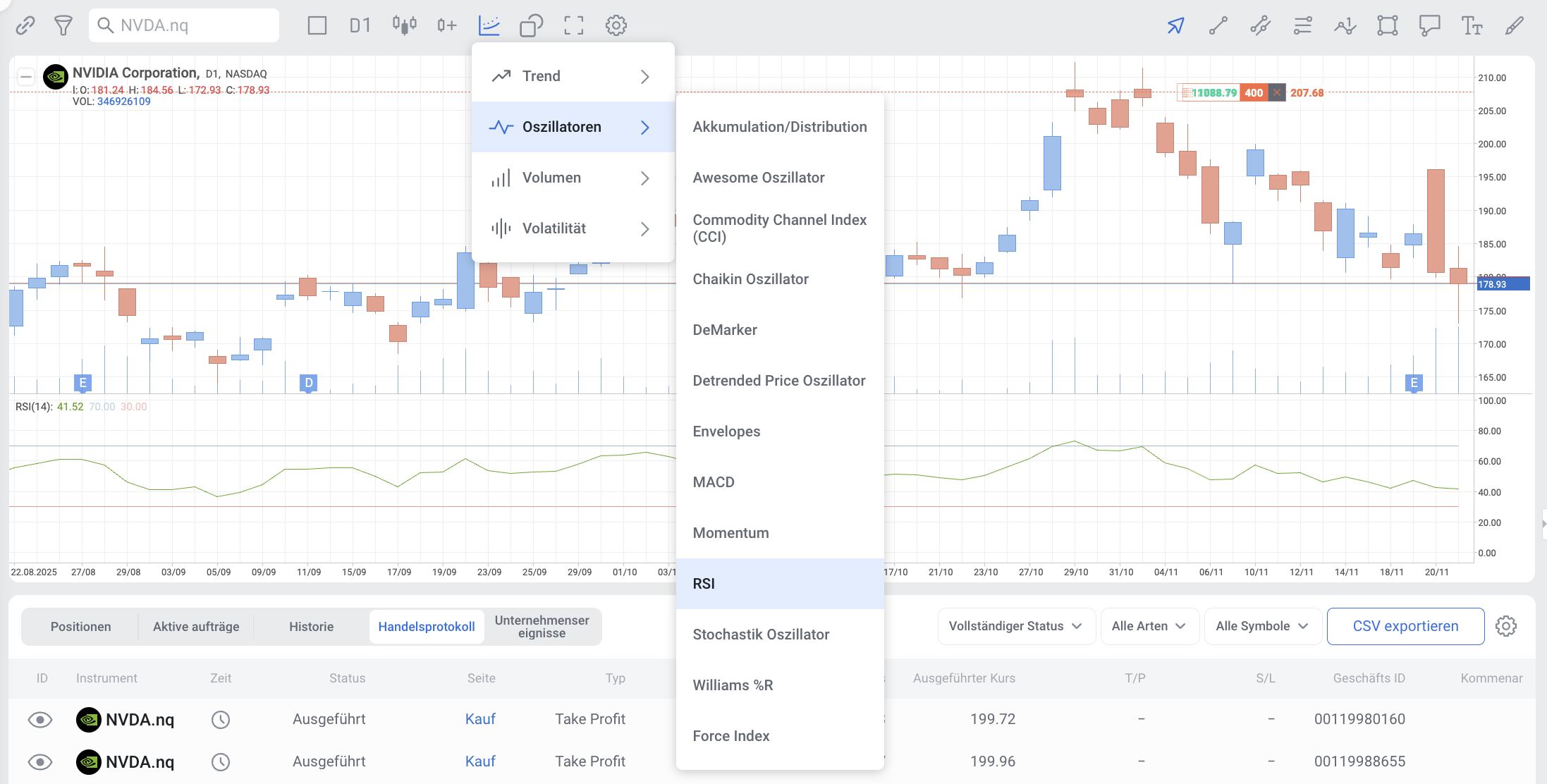Click the CSV exportieren button
Viewport: 1547px width, 784px height.
tap(1405, 626)
